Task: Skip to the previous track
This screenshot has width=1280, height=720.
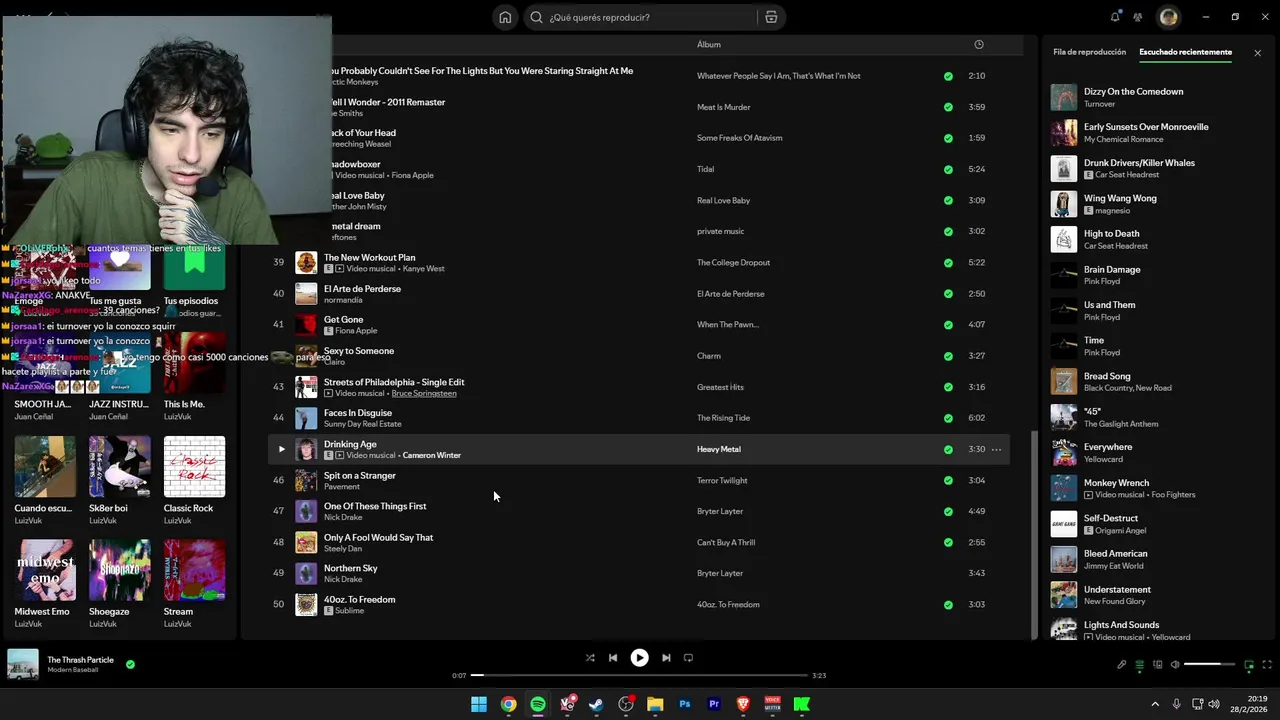Action: [613, 658]
